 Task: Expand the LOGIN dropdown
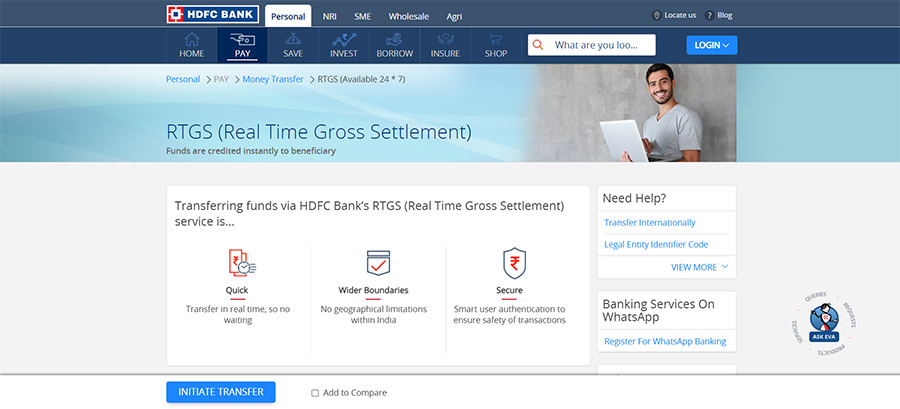(712, 45)
